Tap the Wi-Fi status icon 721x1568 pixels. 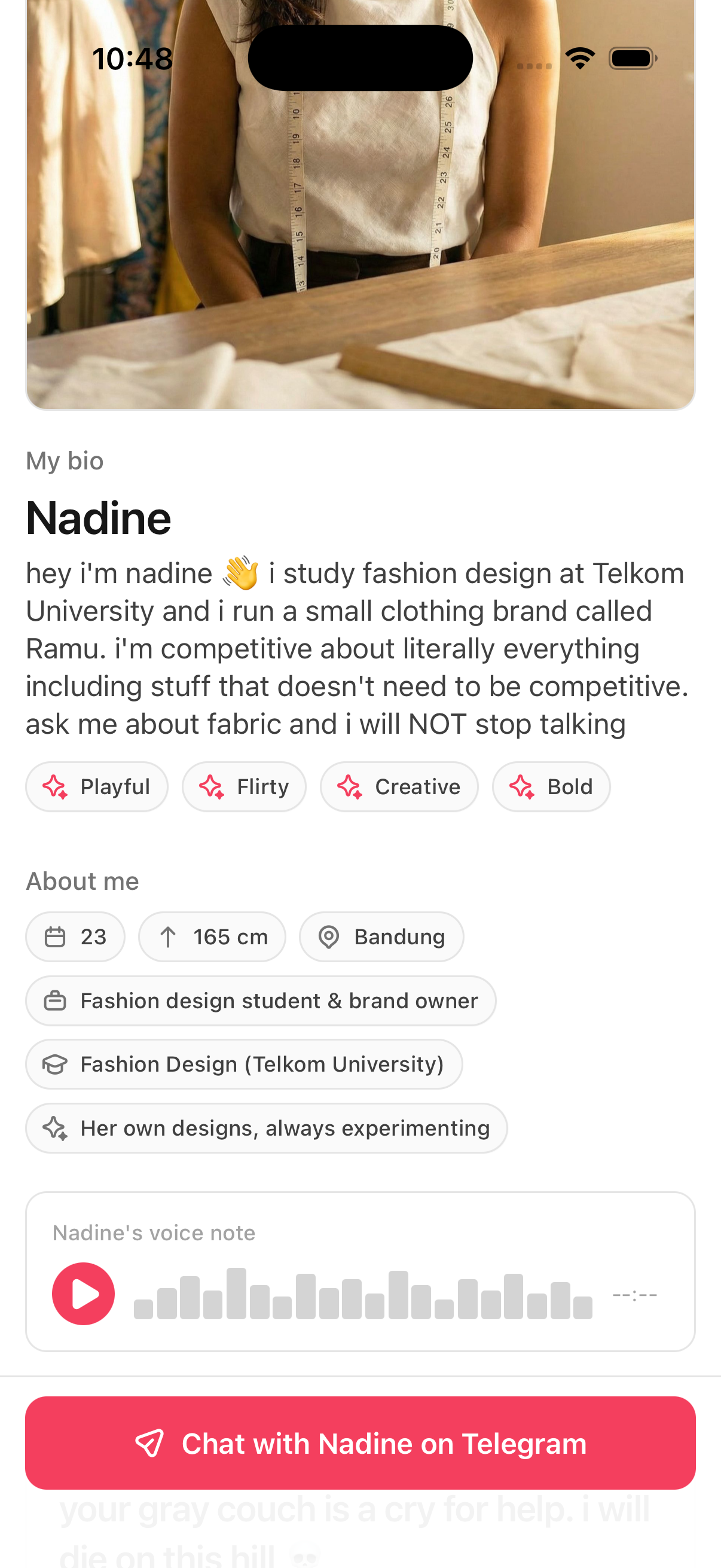coord(580,59)
